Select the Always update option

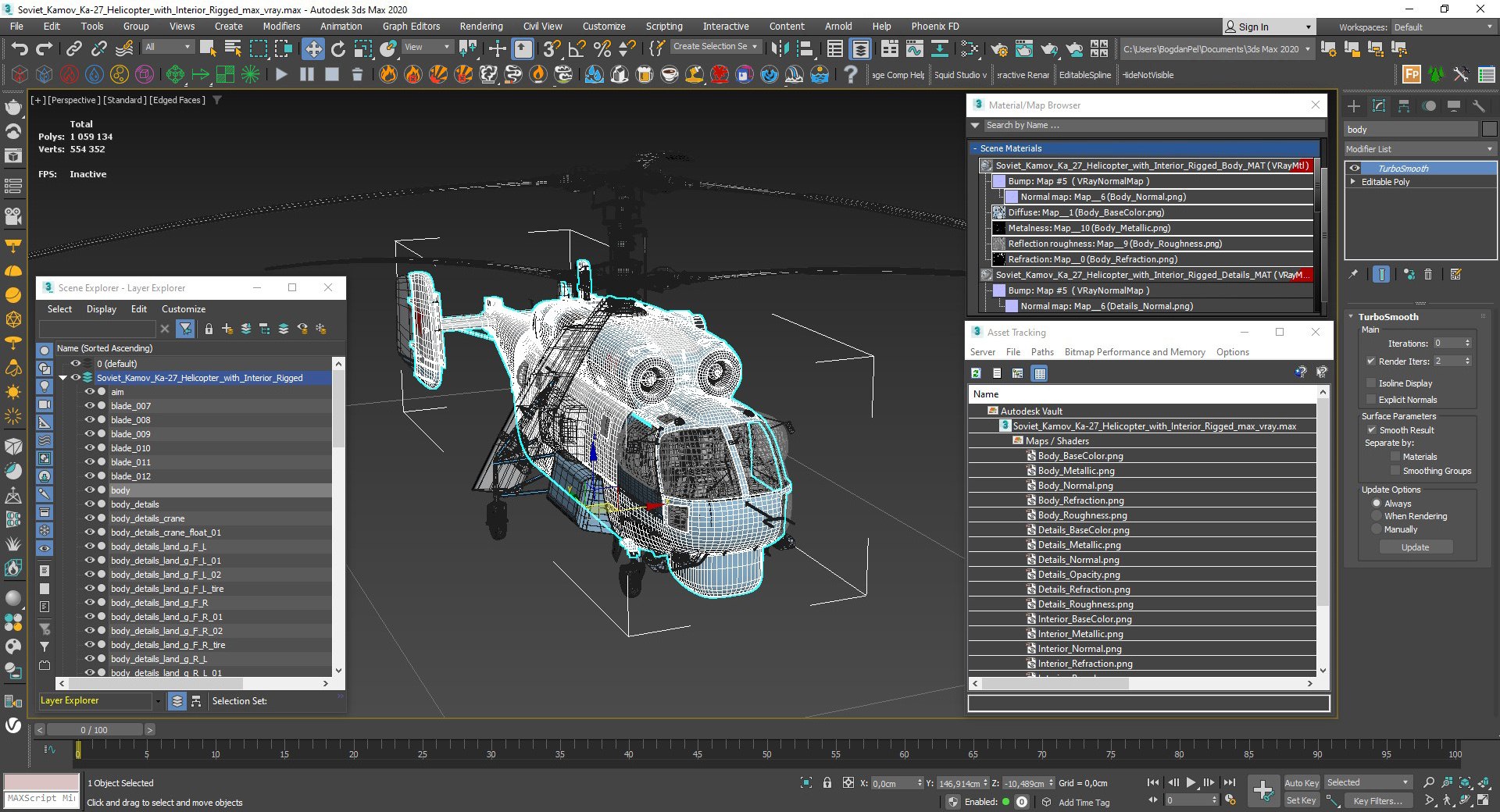click(x=1377, y=504)
